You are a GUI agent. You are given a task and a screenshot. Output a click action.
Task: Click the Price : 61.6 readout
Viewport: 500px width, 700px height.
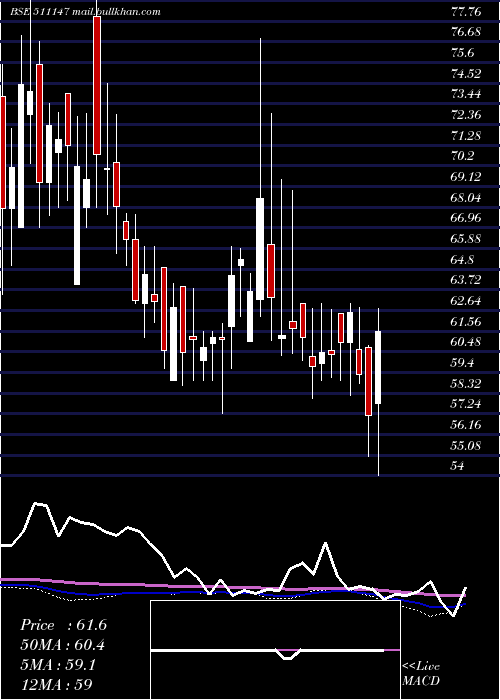[63, 625]
